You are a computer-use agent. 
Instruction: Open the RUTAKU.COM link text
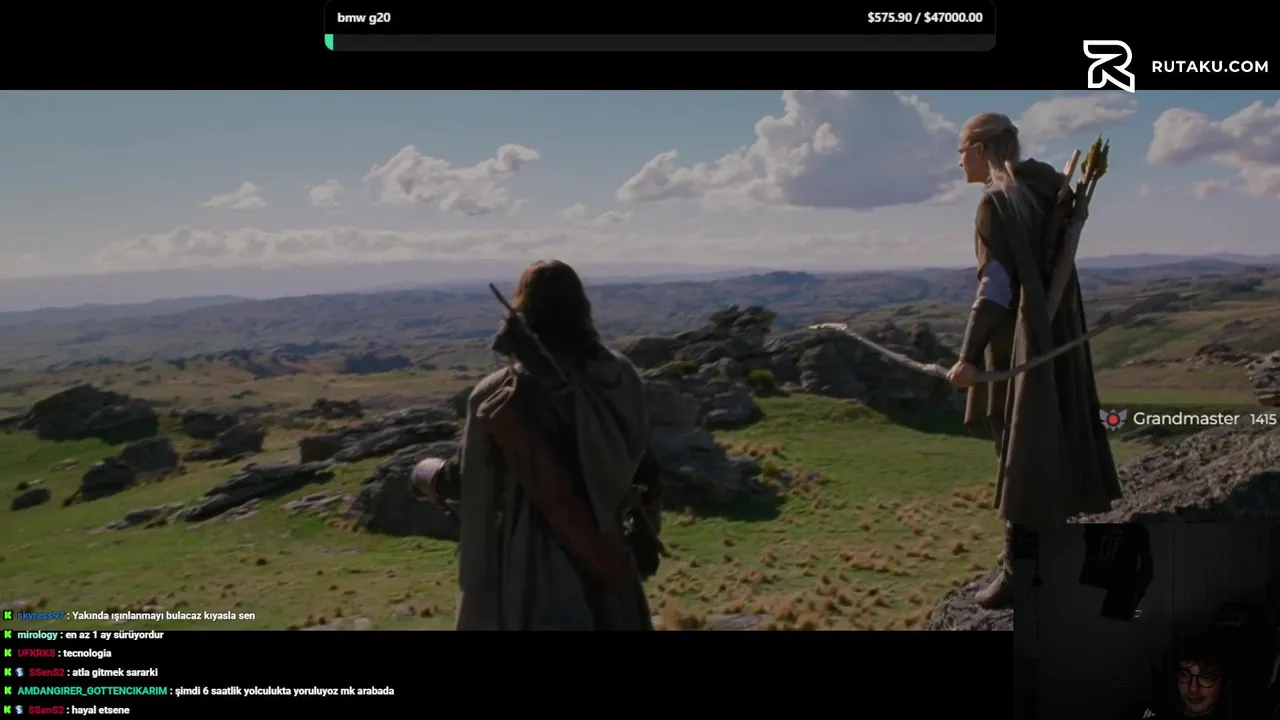pyautogui.click(x=1209, y=66)
